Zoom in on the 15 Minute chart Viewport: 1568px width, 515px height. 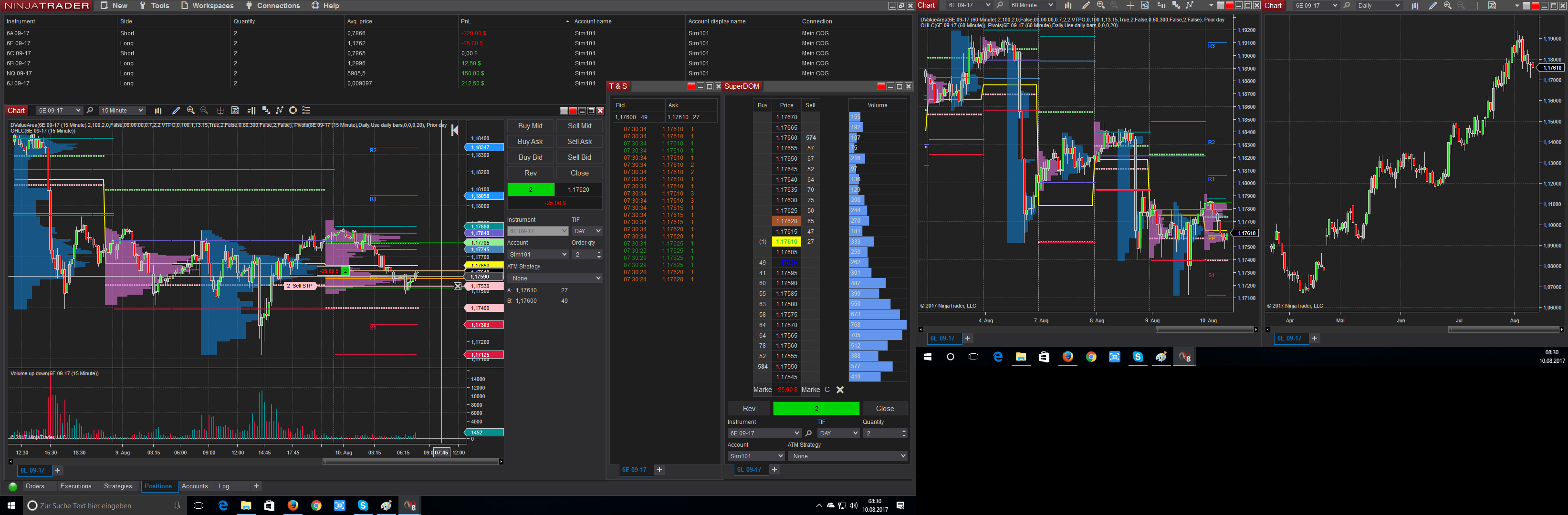190,110
